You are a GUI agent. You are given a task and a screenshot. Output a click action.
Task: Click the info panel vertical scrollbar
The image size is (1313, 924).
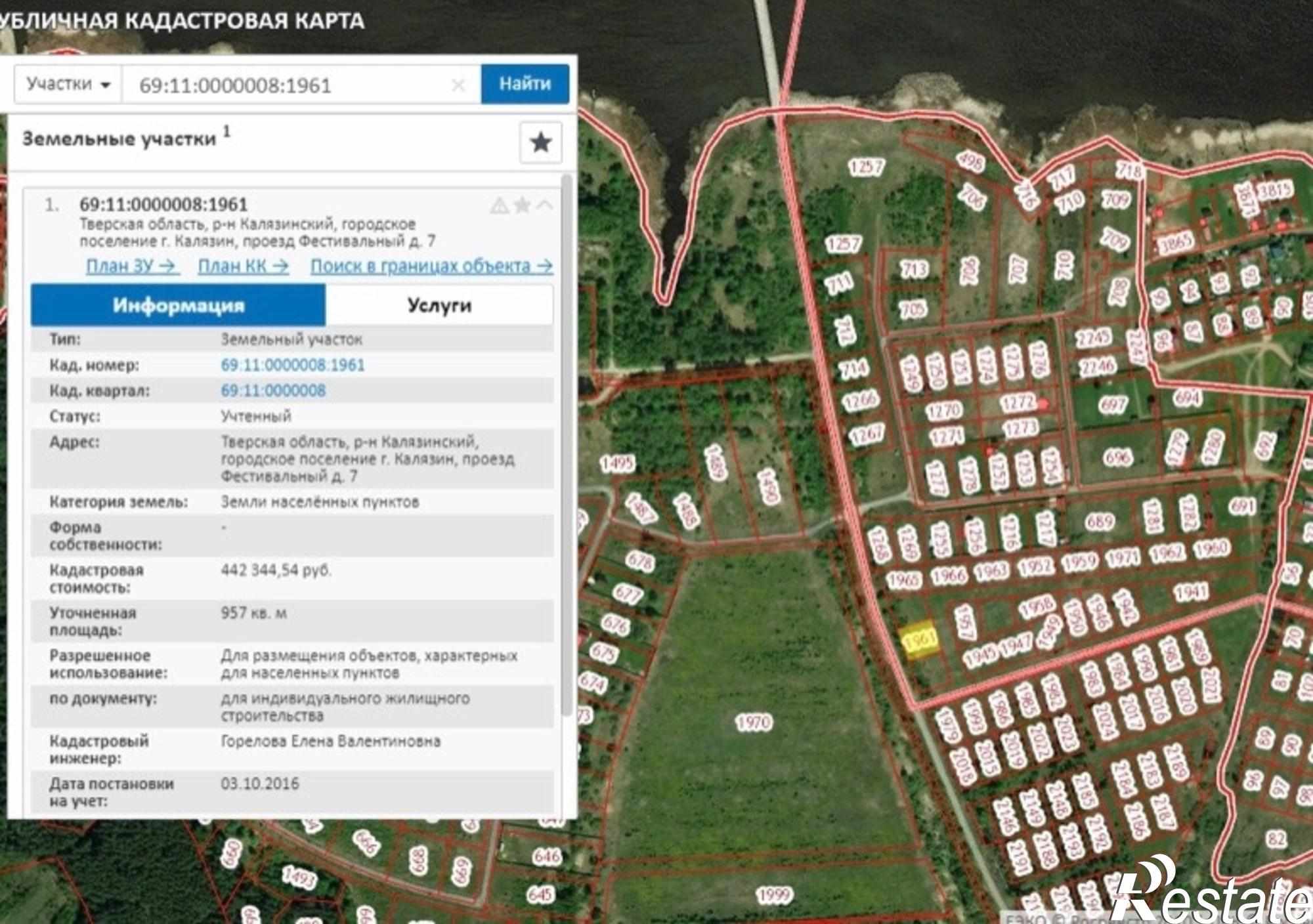(567, 446)
